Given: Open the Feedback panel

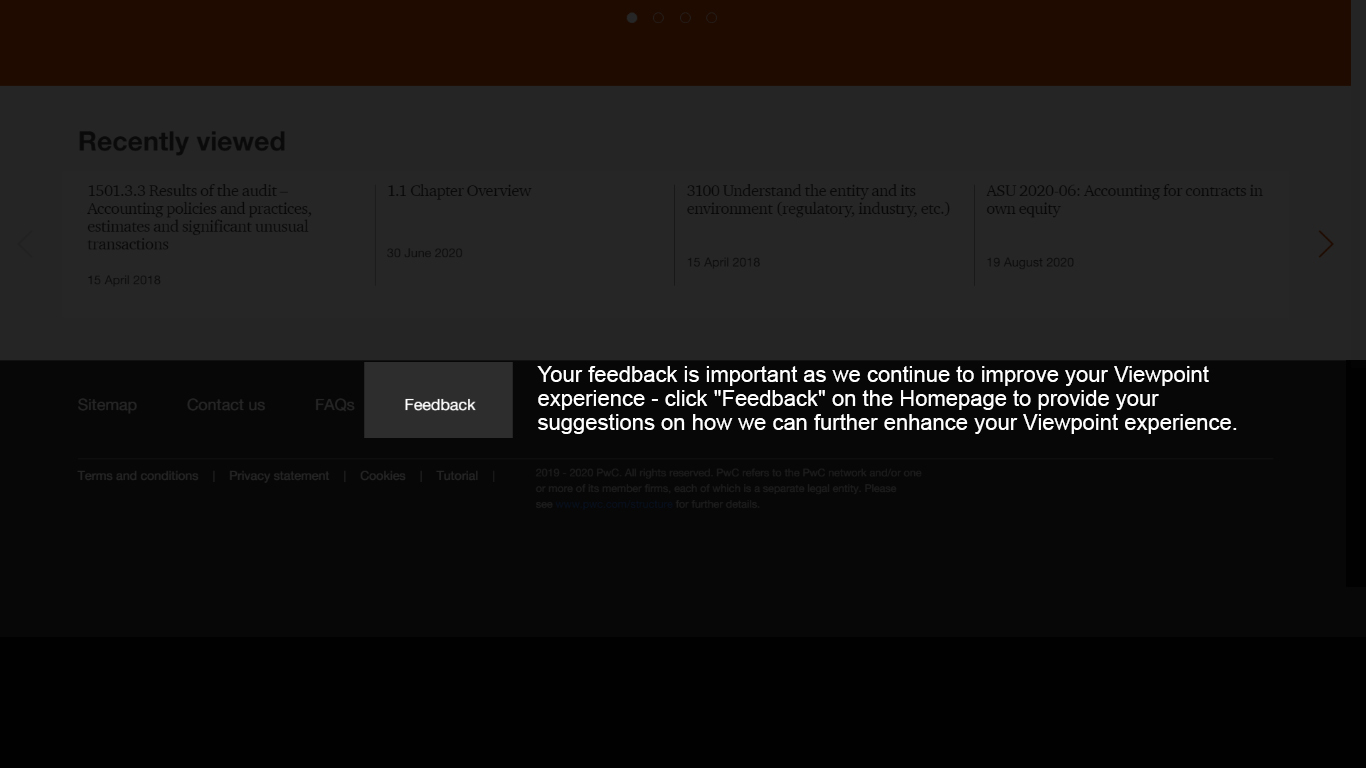Looking at the screenshot, I should coord(438,404).
